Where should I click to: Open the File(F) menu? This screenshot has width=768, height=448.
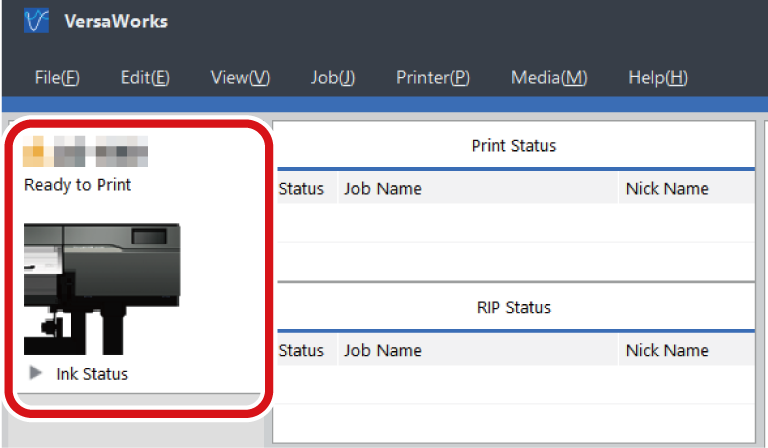coord(57,77)
